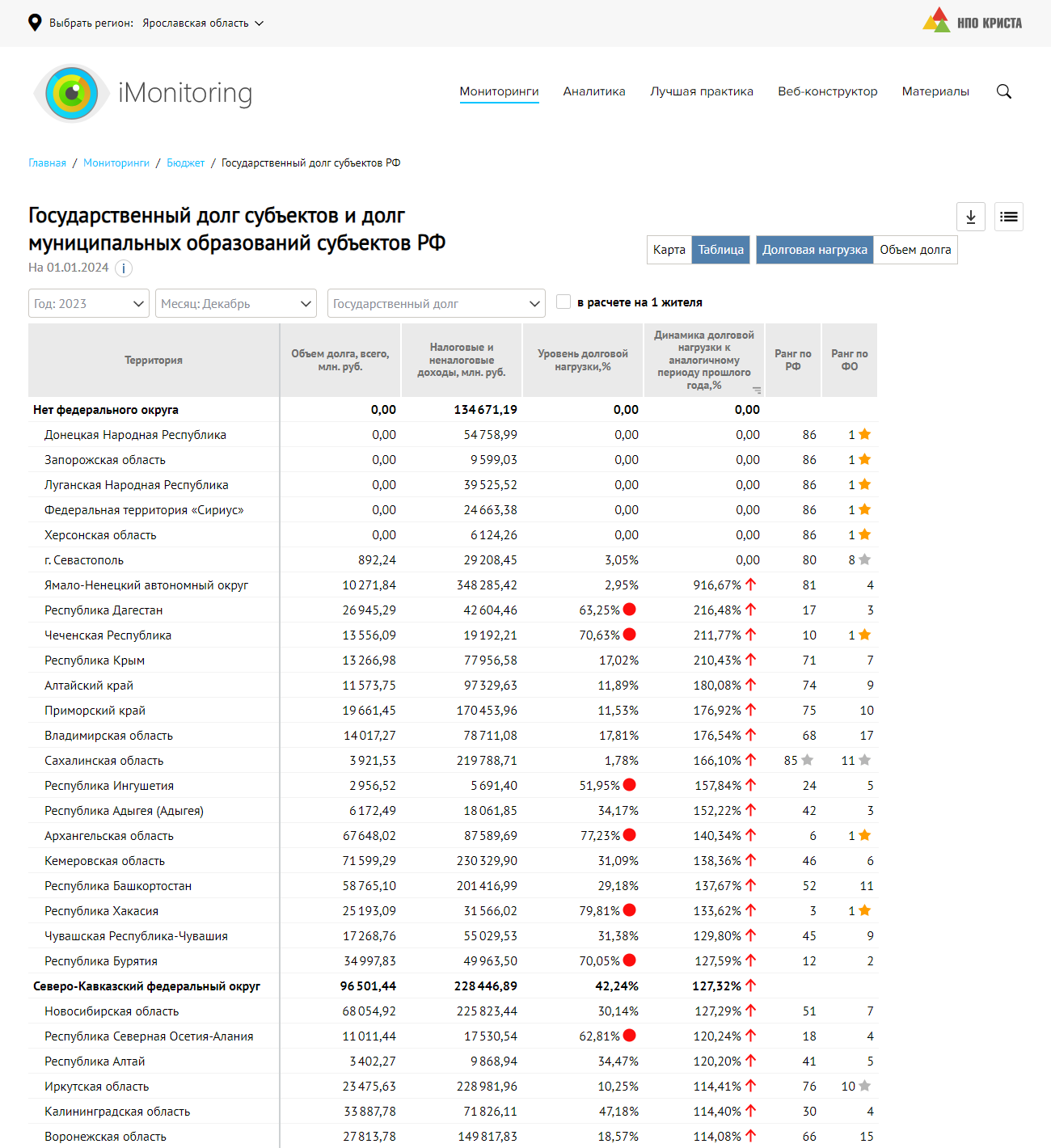Click the location pin icon

pyautogui.click(x=35, y=23)
